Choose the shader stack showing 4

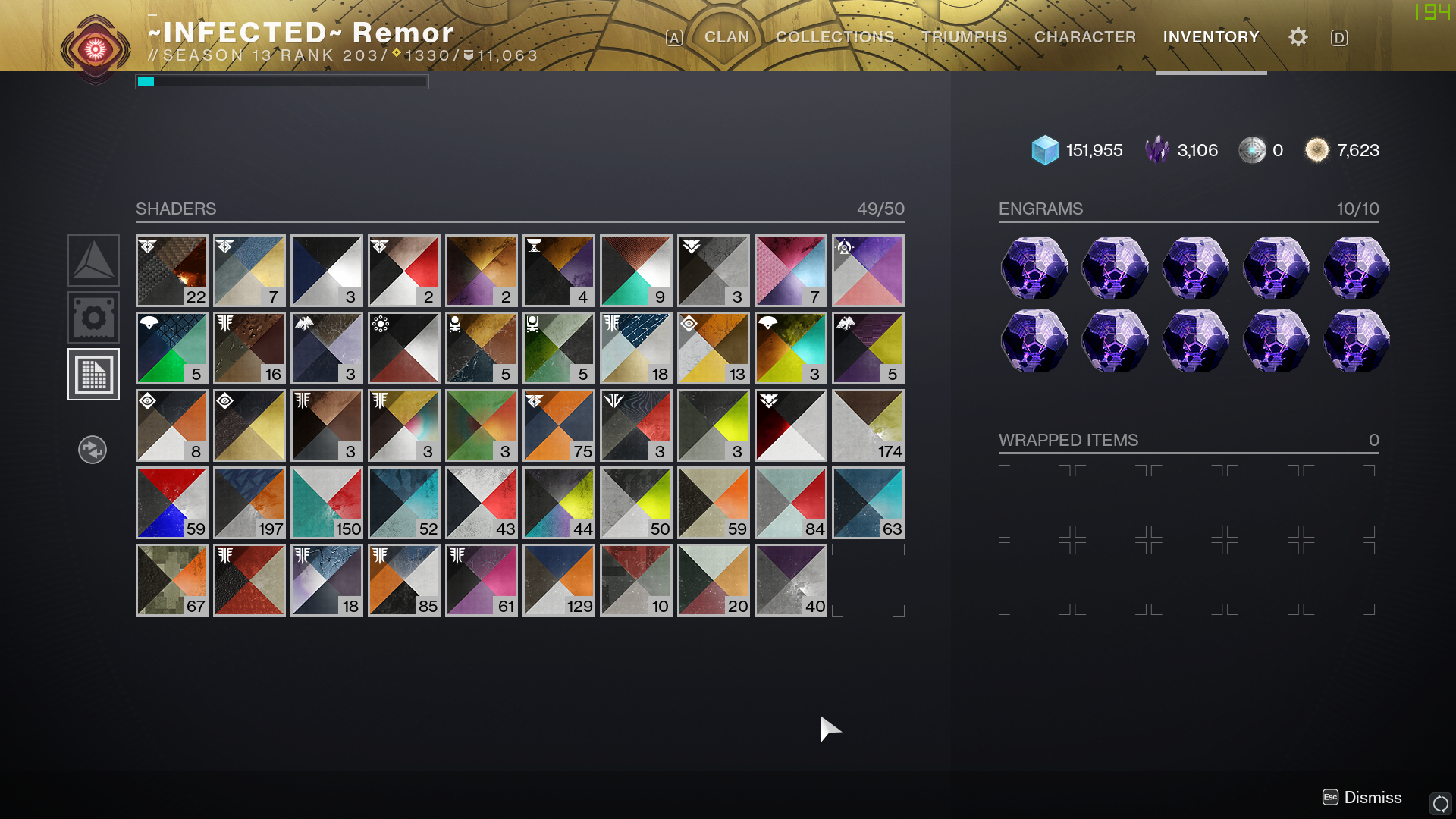[559, 271]
